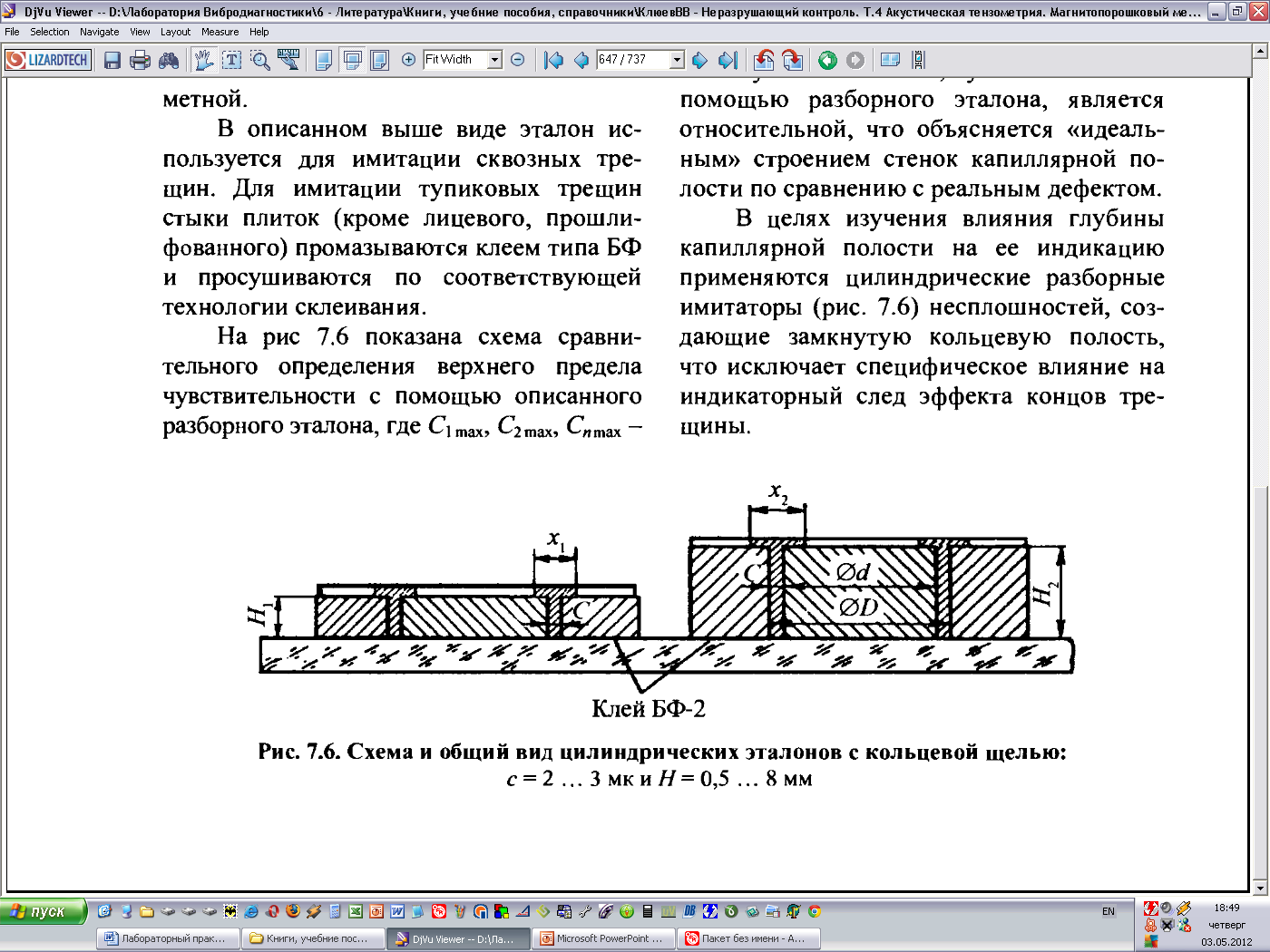
Task: Click the EN language indicator
Action: pyautogui.click(x=1109, y=911)
